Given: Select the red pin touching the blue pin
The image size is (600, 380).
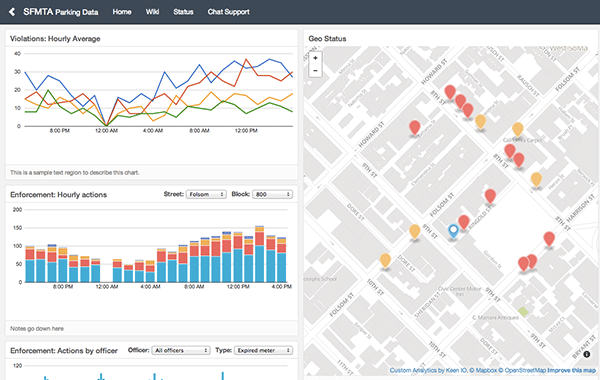Looking at the screenshot, I should [x=464, y=222].
